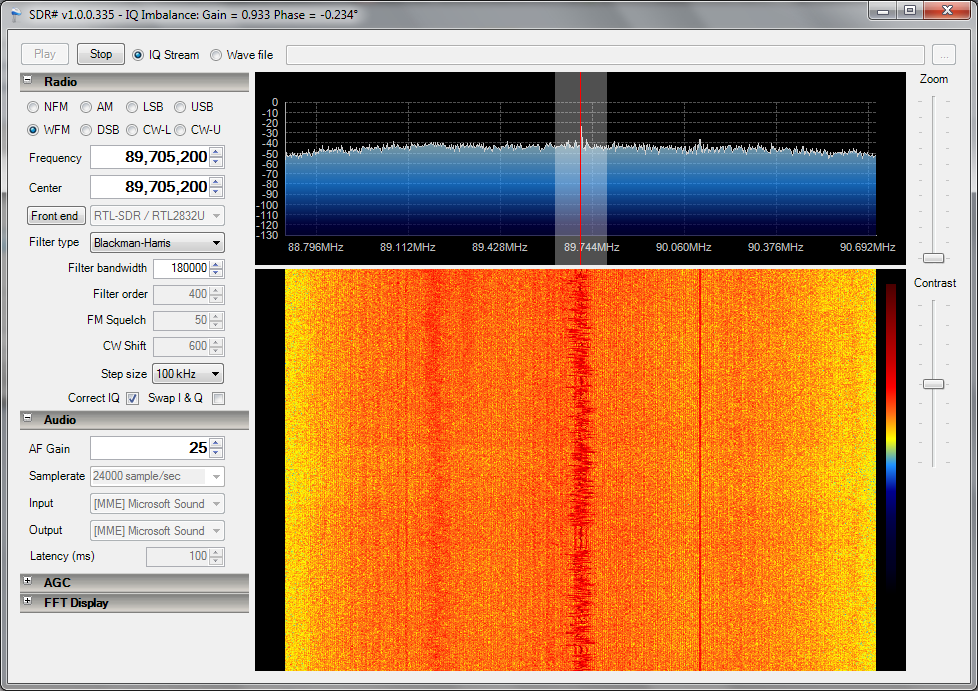Screen dimensions: 978x691
Task: Expand the FFT Display plus icon
Action: point(27,602)
